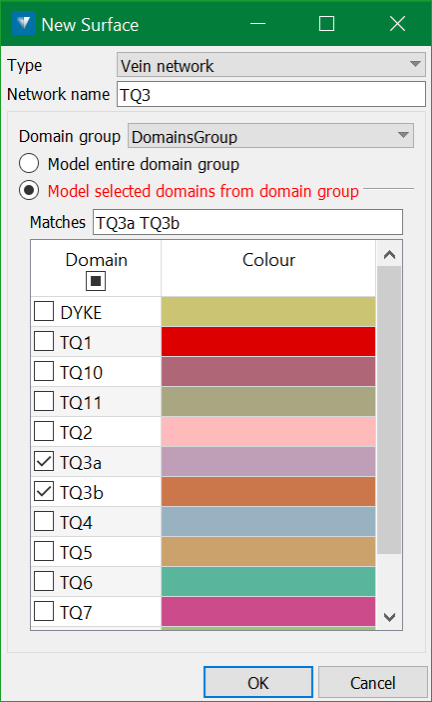Expand the Domain group dropdown
The image size is (432, 702).
pyautogui.click(x=271, y=136)
